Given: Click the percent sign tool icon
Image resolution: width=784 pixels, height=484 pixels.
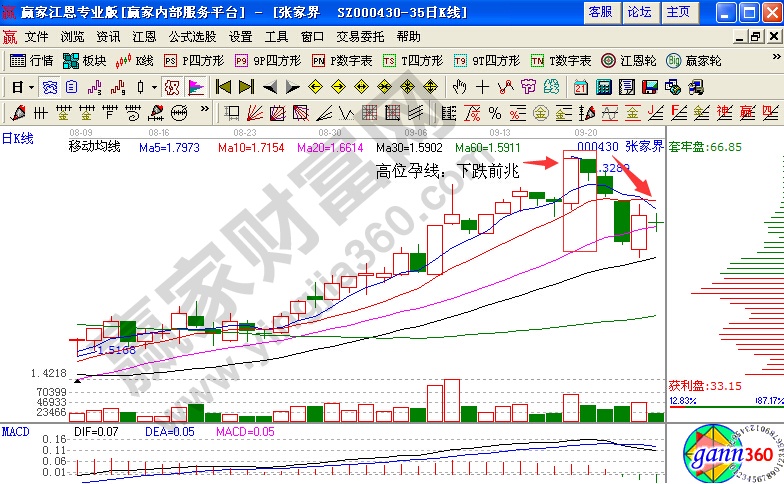Looking at the screenshot, I should click(494, 114).
